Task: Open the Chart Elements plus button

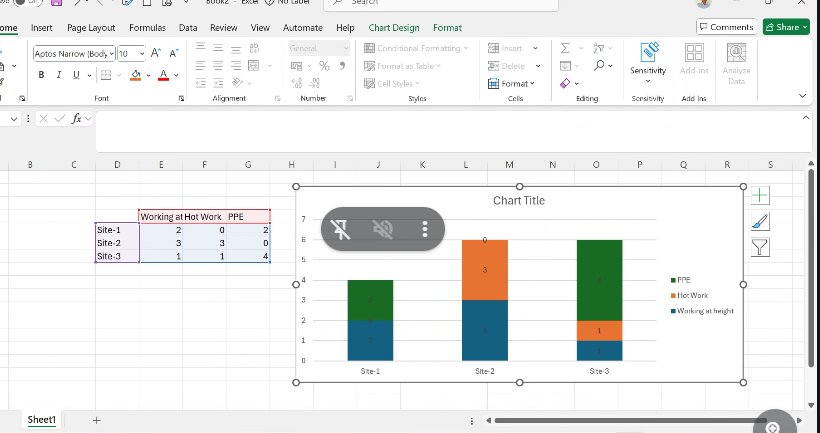Action: tap(761, 196)
